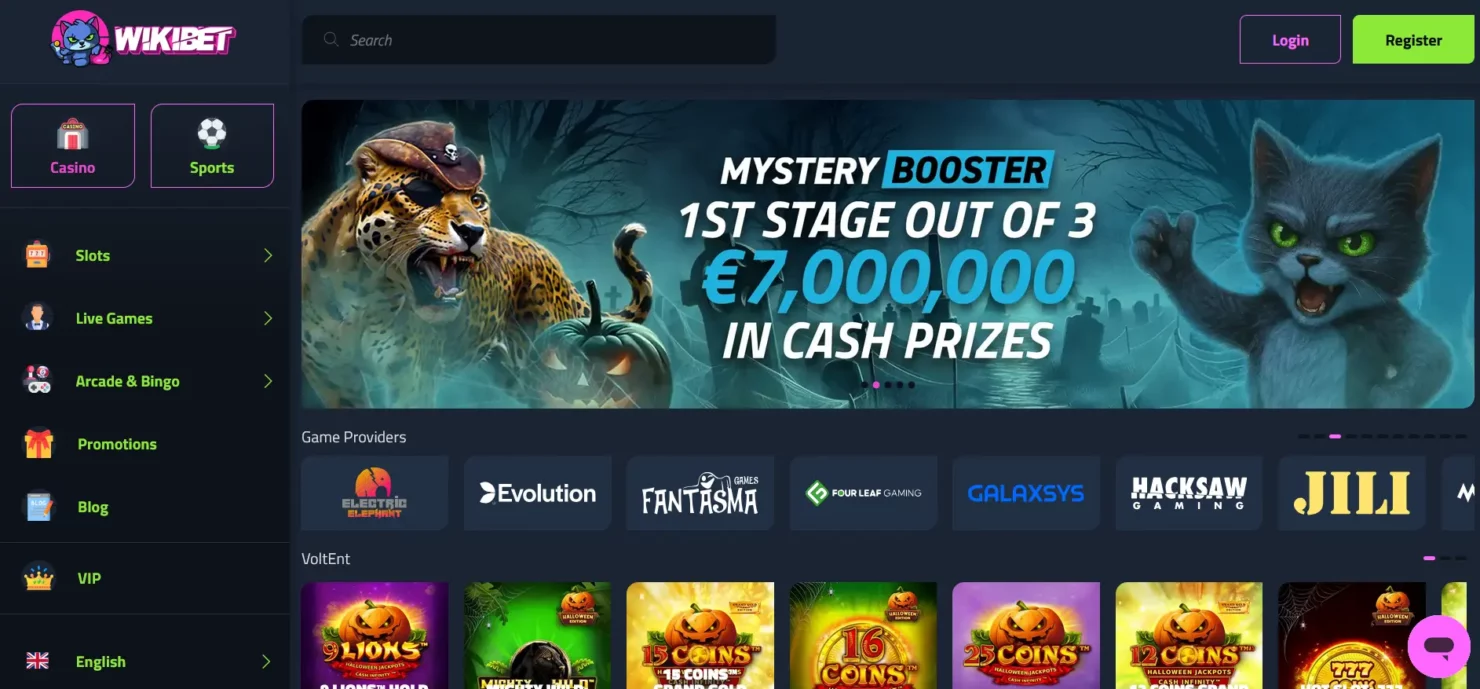
Task: Open the chat support bubble
Action: pyautogui.click(x=1438, y=646)
